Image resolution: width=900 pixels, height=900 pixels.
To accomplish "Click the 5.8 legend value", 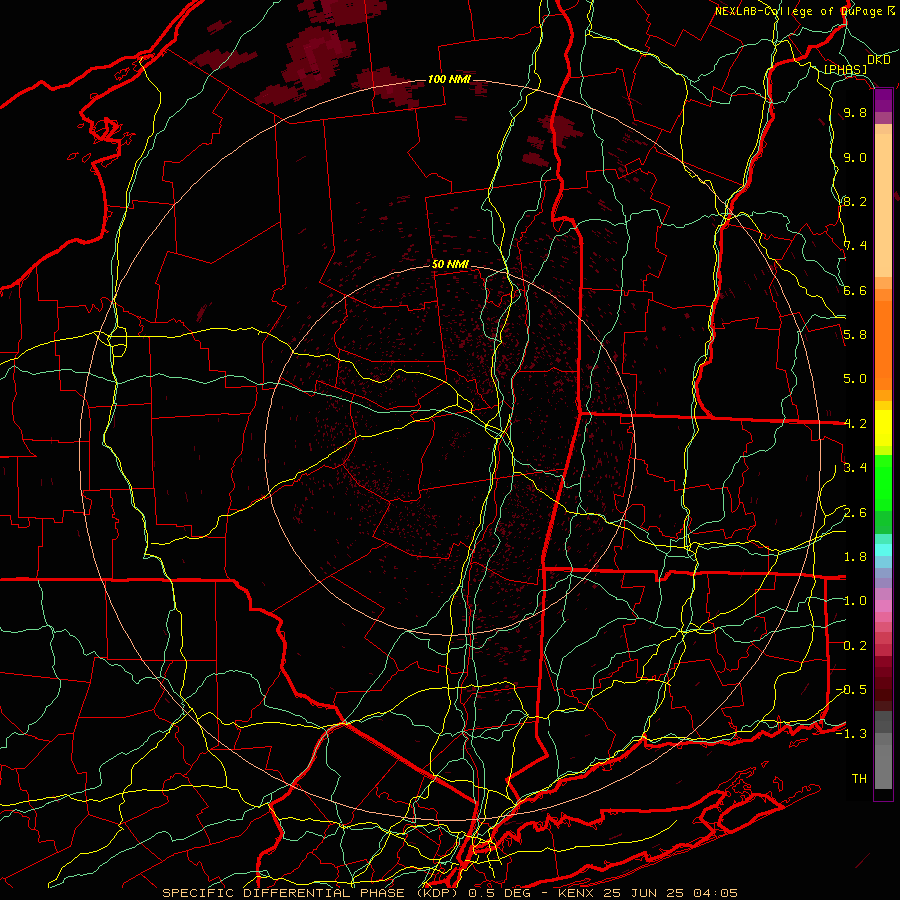I will pyautogui.click(x=855, y=335).
